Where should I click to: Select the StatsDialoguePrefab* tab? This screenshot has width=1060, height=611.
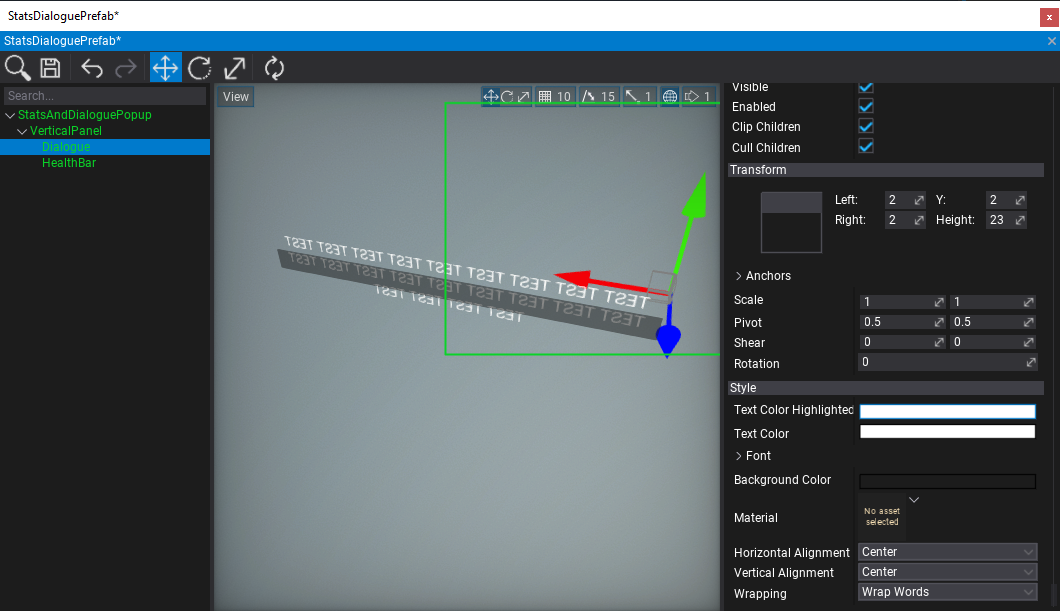pyautogui.click(x=62, y=41)
